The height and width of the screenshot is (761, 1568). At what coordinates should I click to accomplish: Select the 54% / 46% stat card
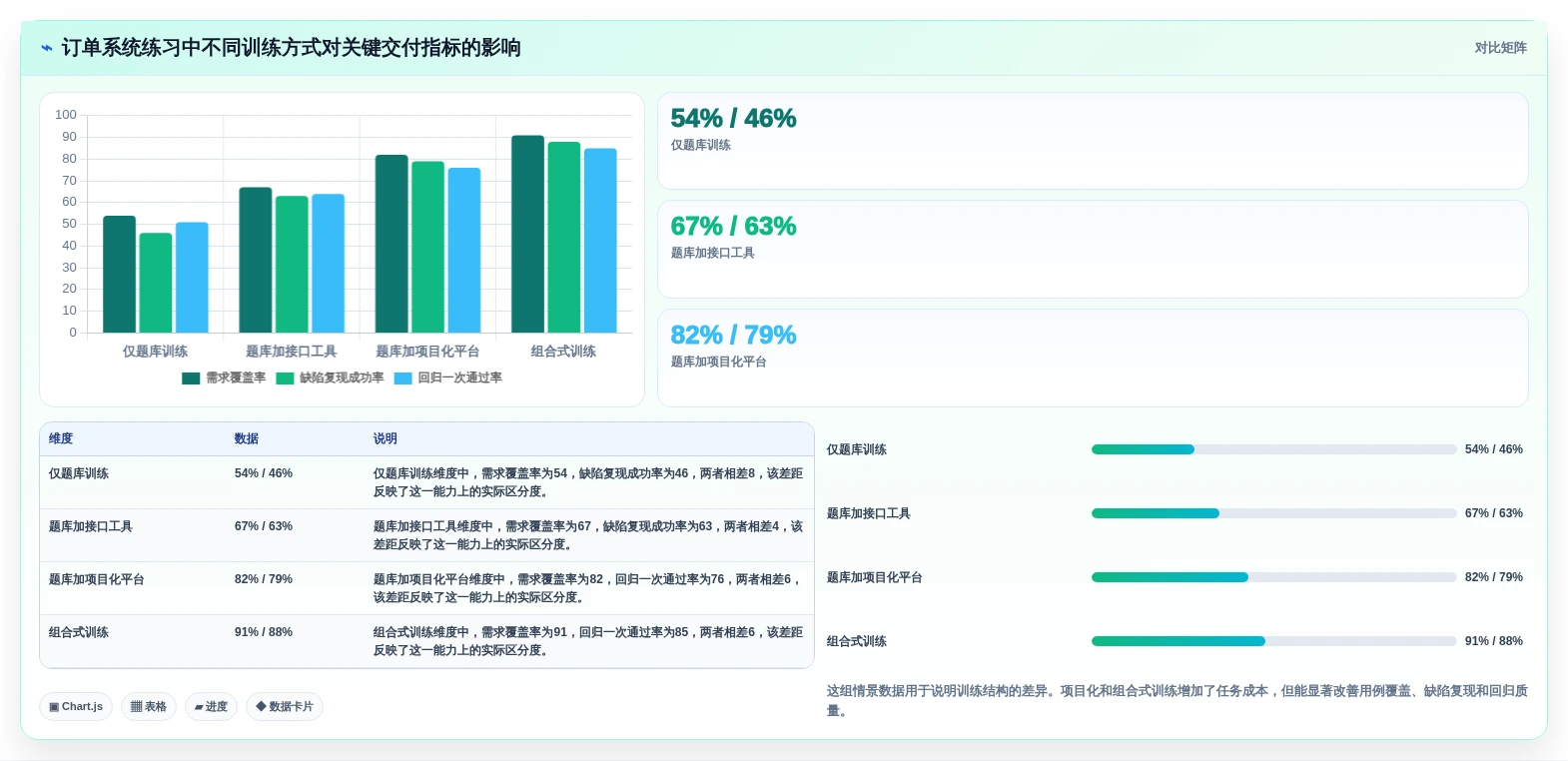[1093, 141]
